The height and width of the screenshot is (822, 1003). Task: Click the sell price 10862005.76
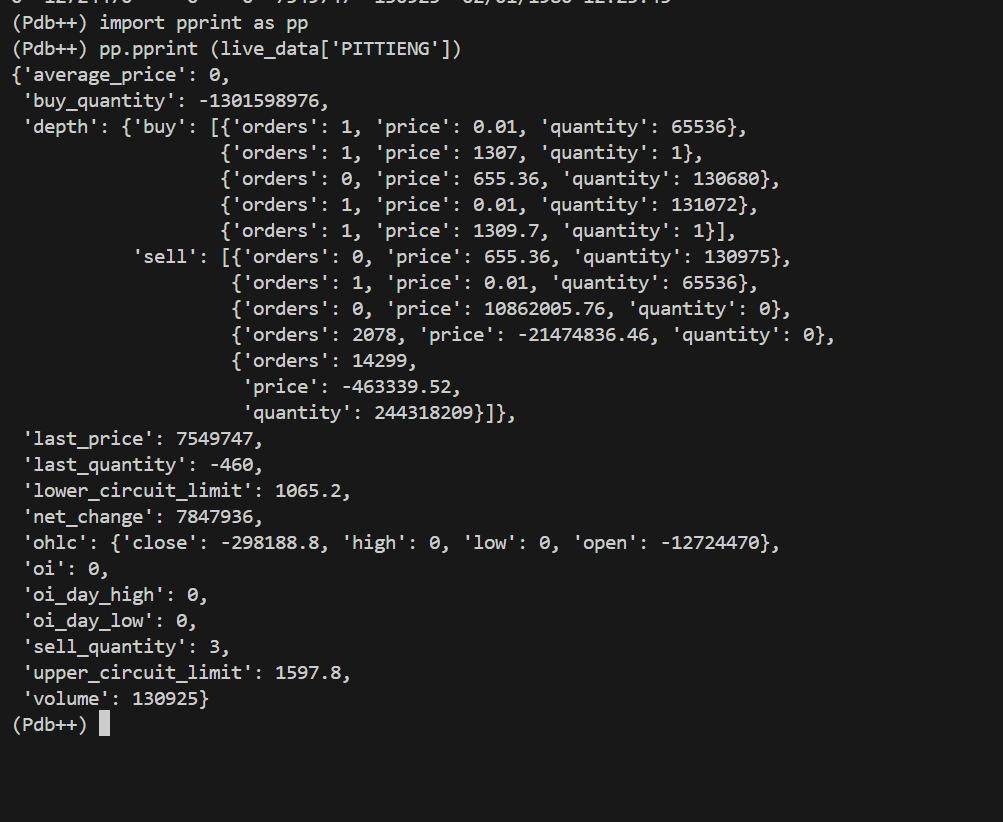point(544,309)
